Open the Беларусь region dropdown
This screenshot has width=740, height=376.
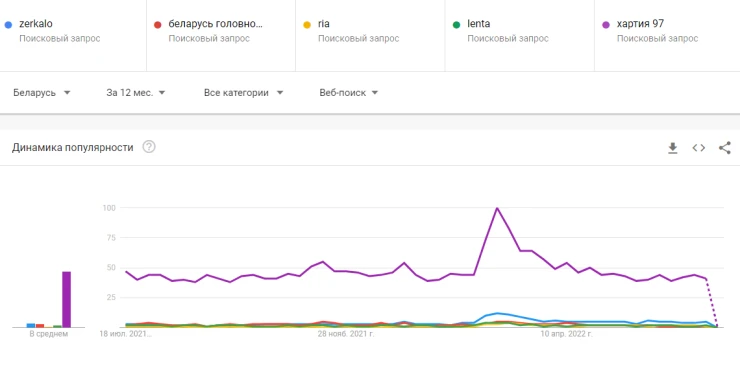tap(42, 93)
